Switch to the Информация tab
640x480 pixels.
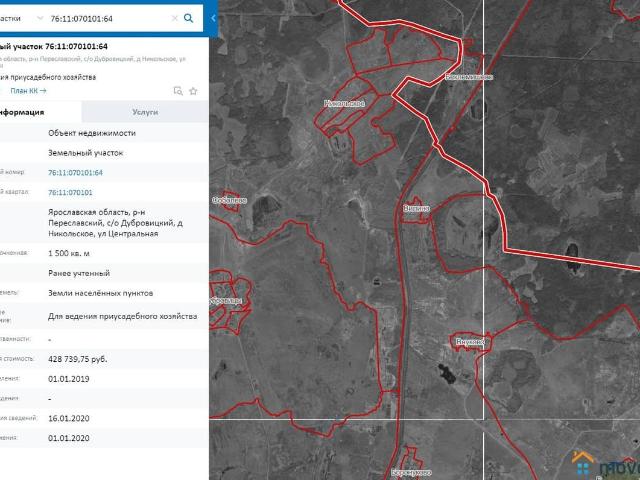[41, 112]
